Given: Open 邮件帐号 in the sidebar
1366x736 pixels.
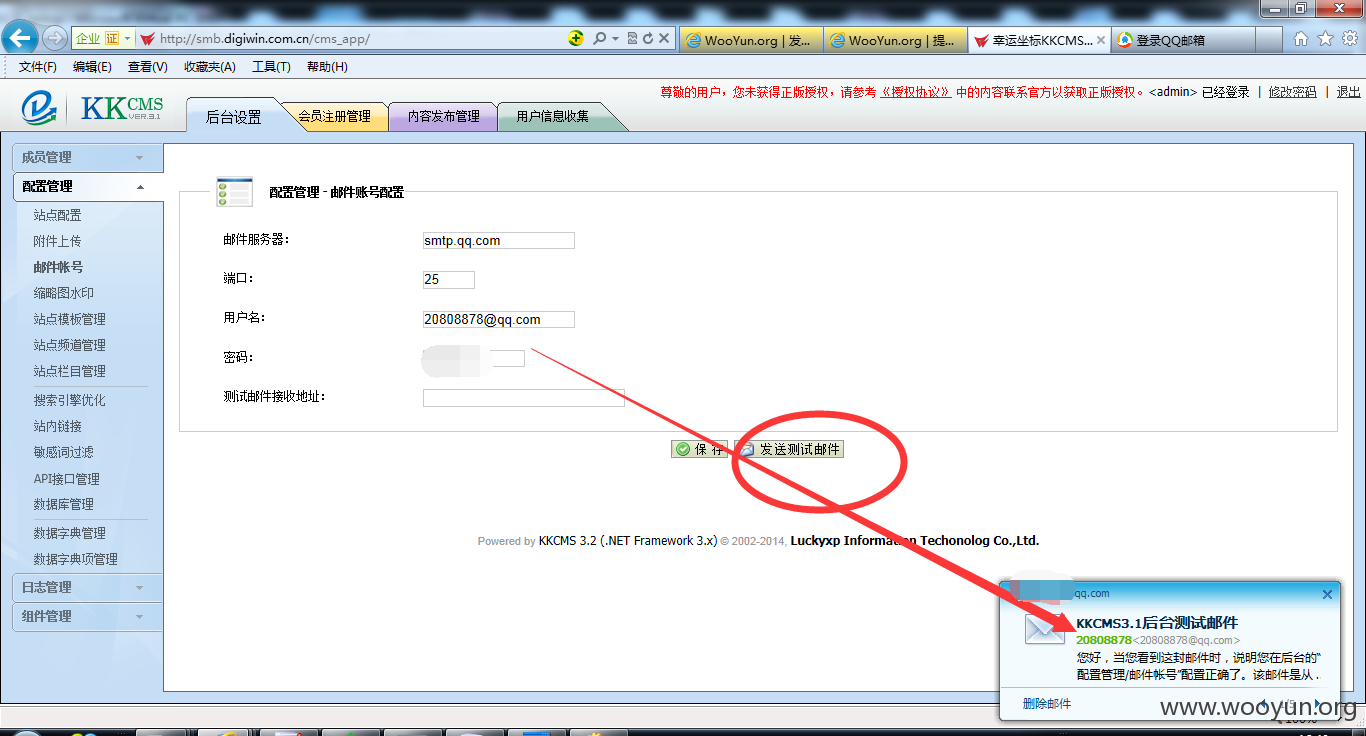Looking at the screenshot, I should (58, 267).
